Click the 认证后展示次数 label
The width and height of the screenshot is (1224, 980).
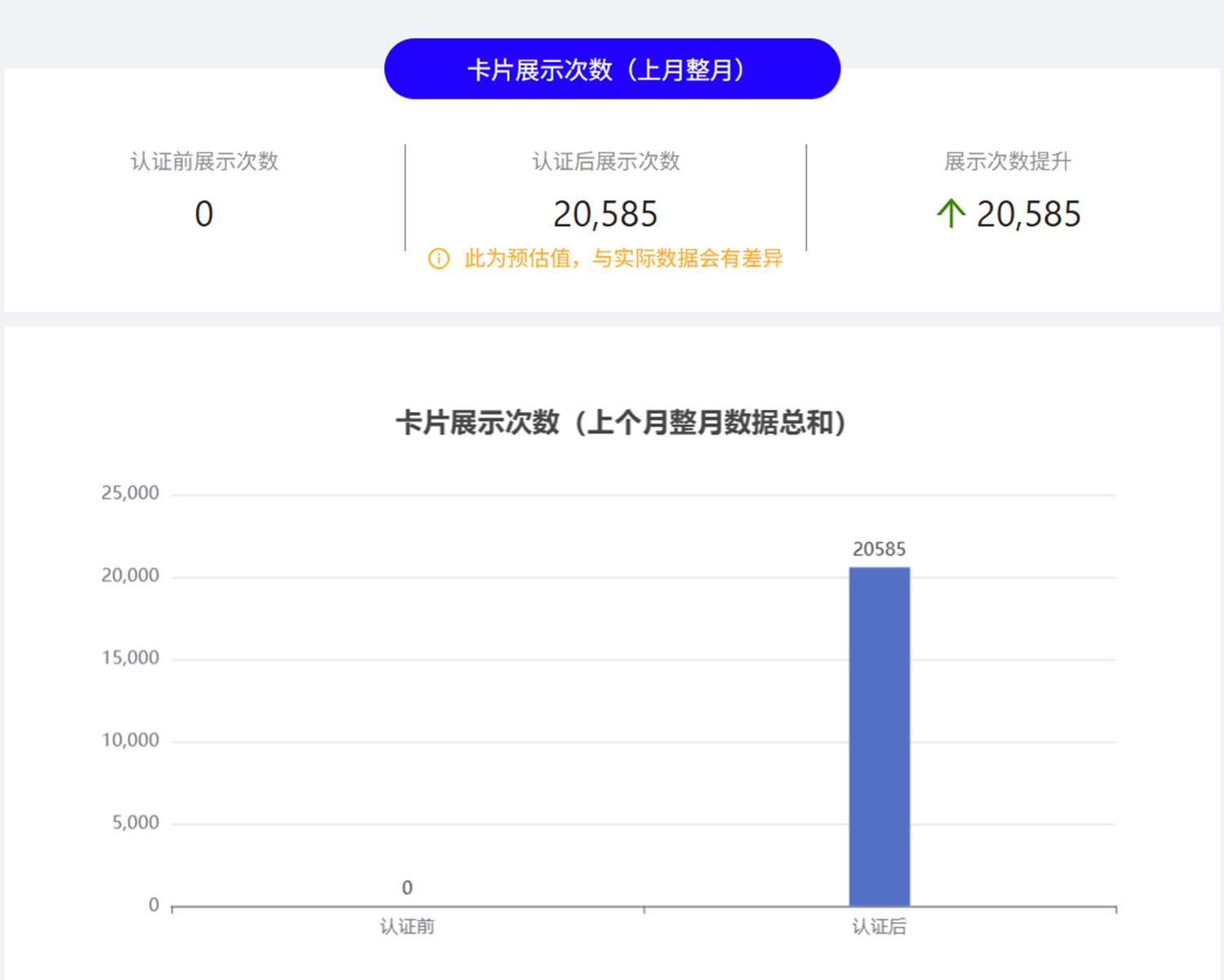[x=605, y=162]
